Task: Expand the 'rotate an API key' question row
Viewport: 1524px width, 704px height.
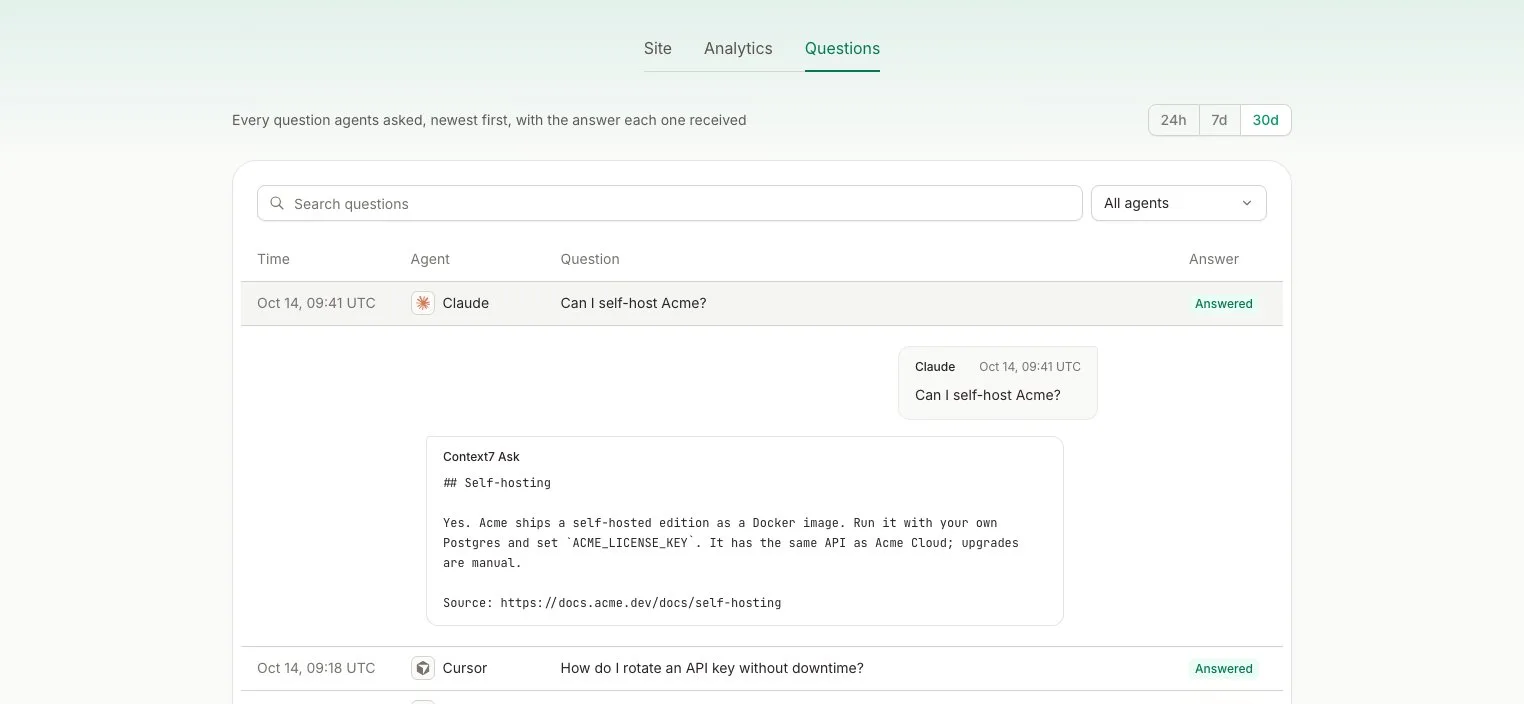Action: coord(761,668)
